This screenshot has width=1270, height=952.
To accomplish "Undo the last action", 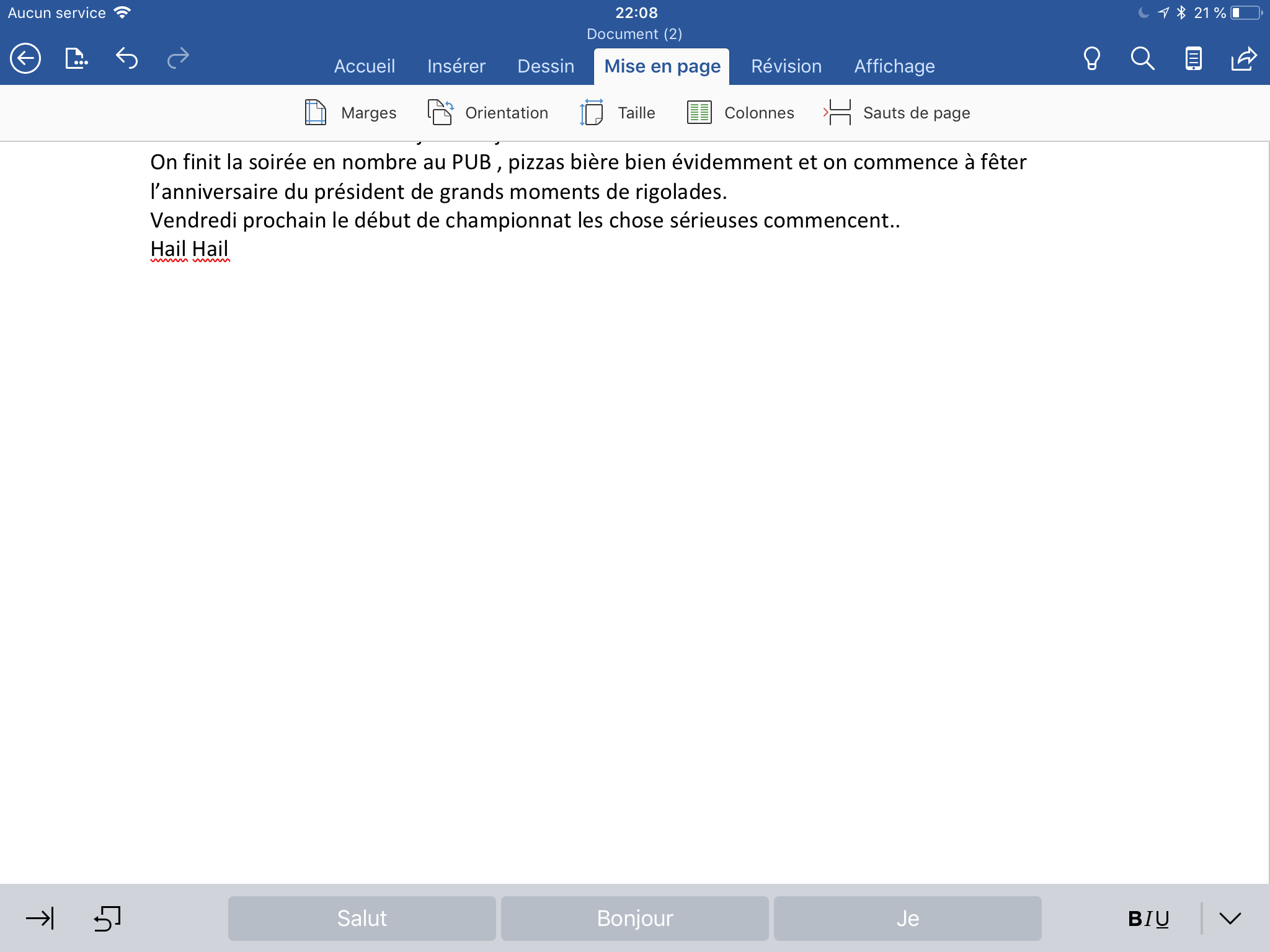I will click(127, 59).
